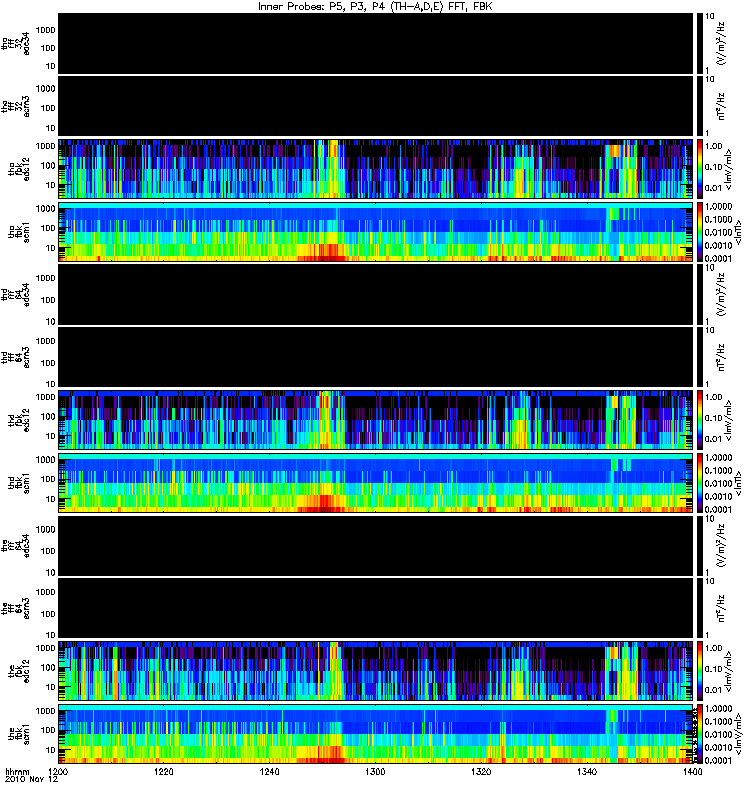
Task: Click the the fbk edc12 spectrogram panel
Action: click(x=376, y=671)
